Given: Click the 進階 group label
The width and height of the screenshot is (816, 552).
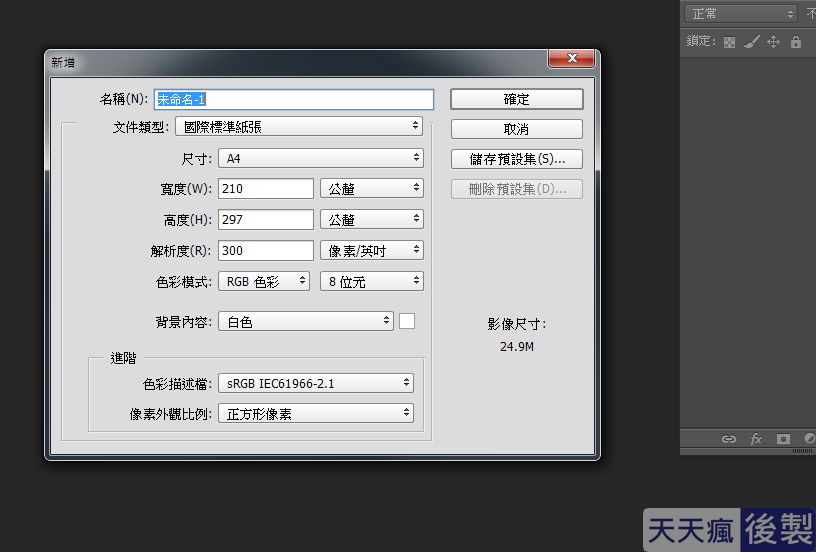Looking at the screenshot, I should tap(123, 358).
